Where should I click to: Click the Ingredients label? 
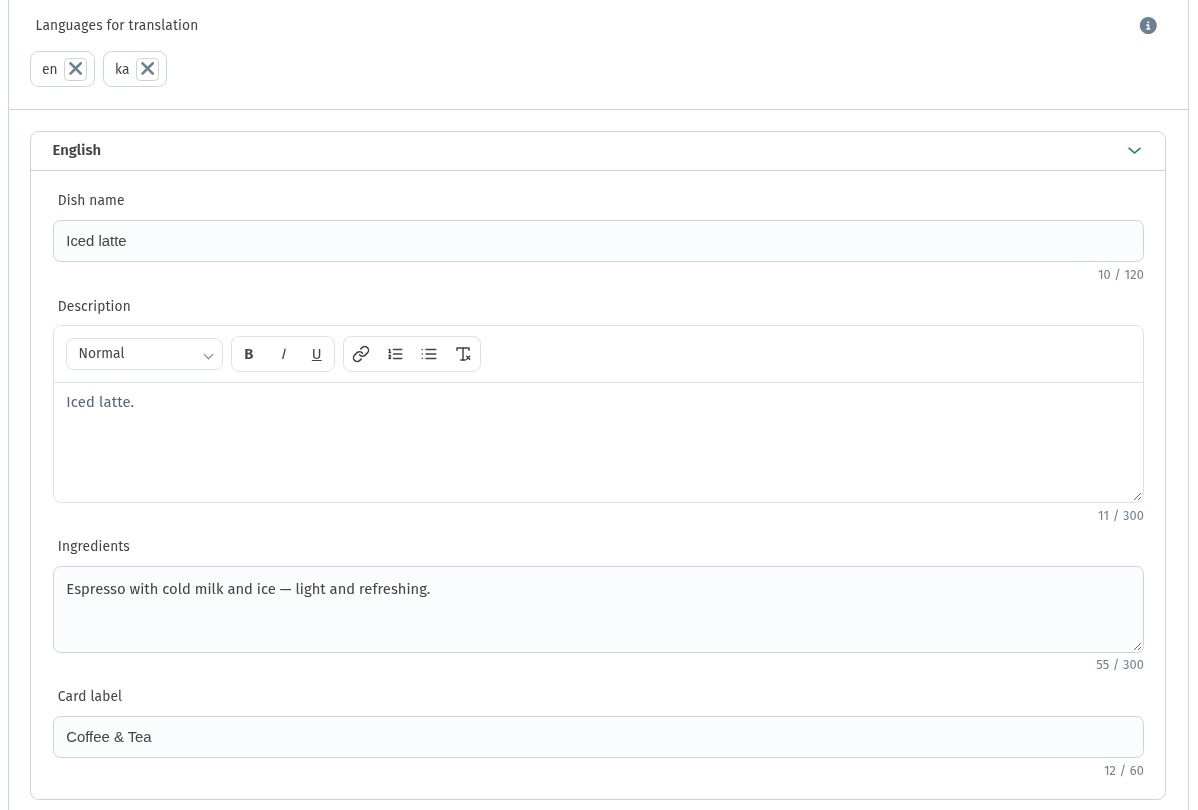[x=94, y=546]
